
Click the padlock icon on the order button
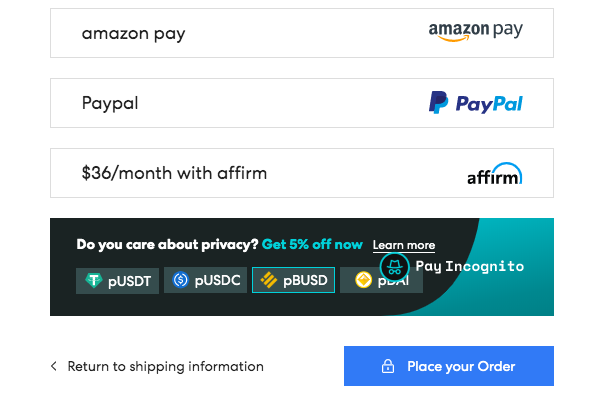click(x=388, y=367)
